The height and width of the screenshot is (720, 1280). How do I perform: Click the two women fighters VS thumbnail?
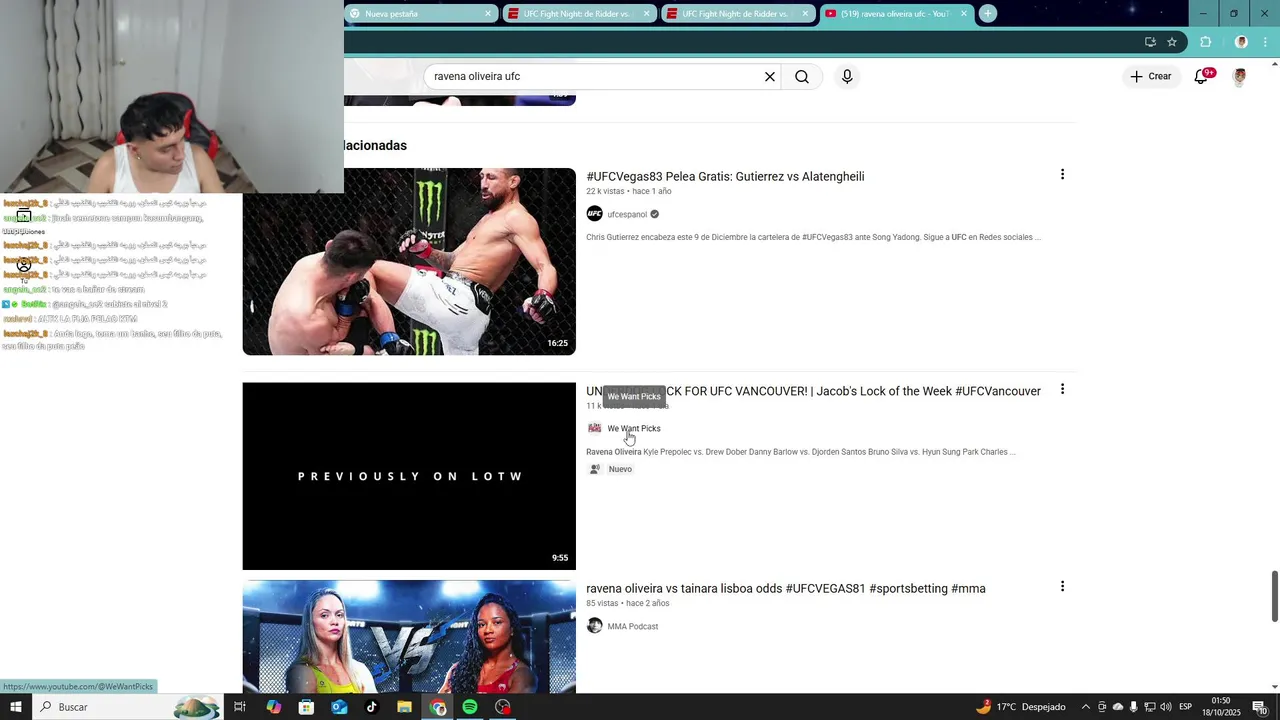pos(409,637)
